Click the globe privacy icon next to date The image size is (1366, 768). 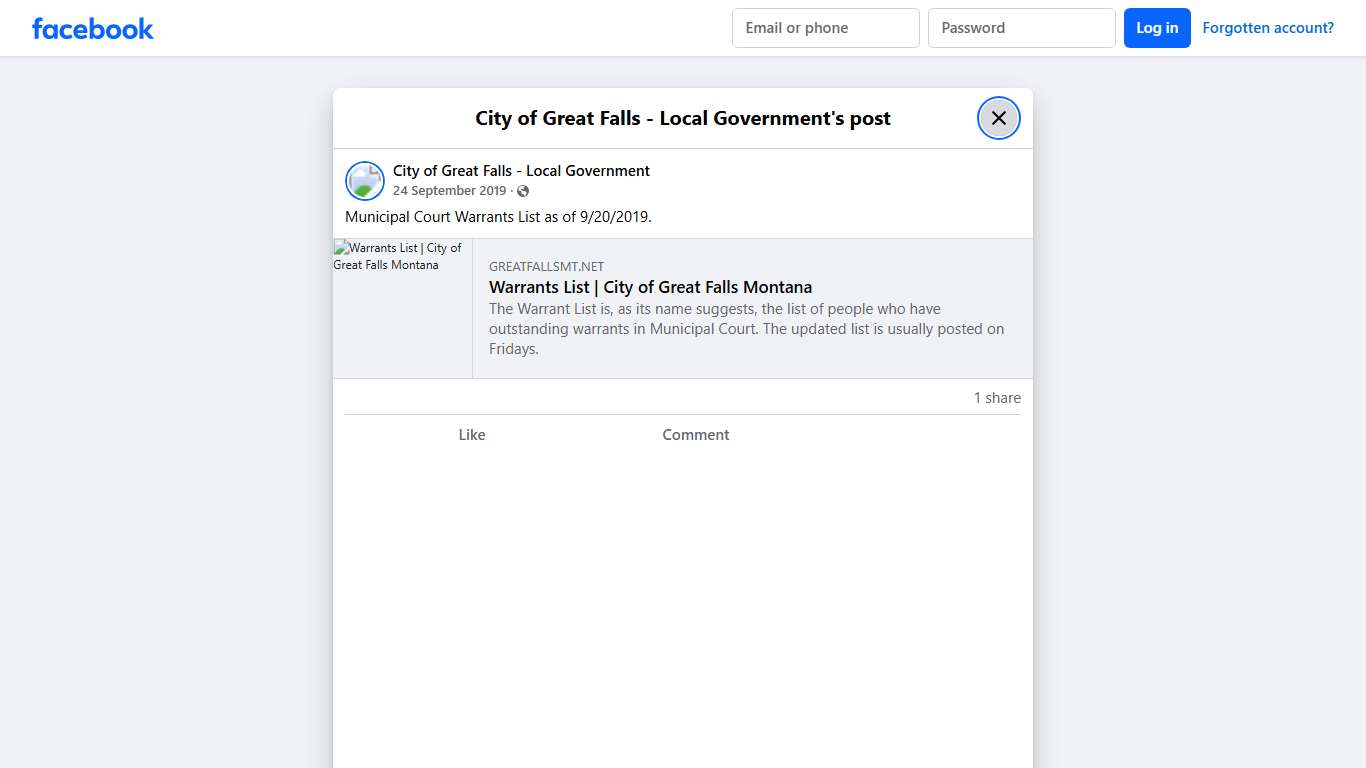coord(522,190)
